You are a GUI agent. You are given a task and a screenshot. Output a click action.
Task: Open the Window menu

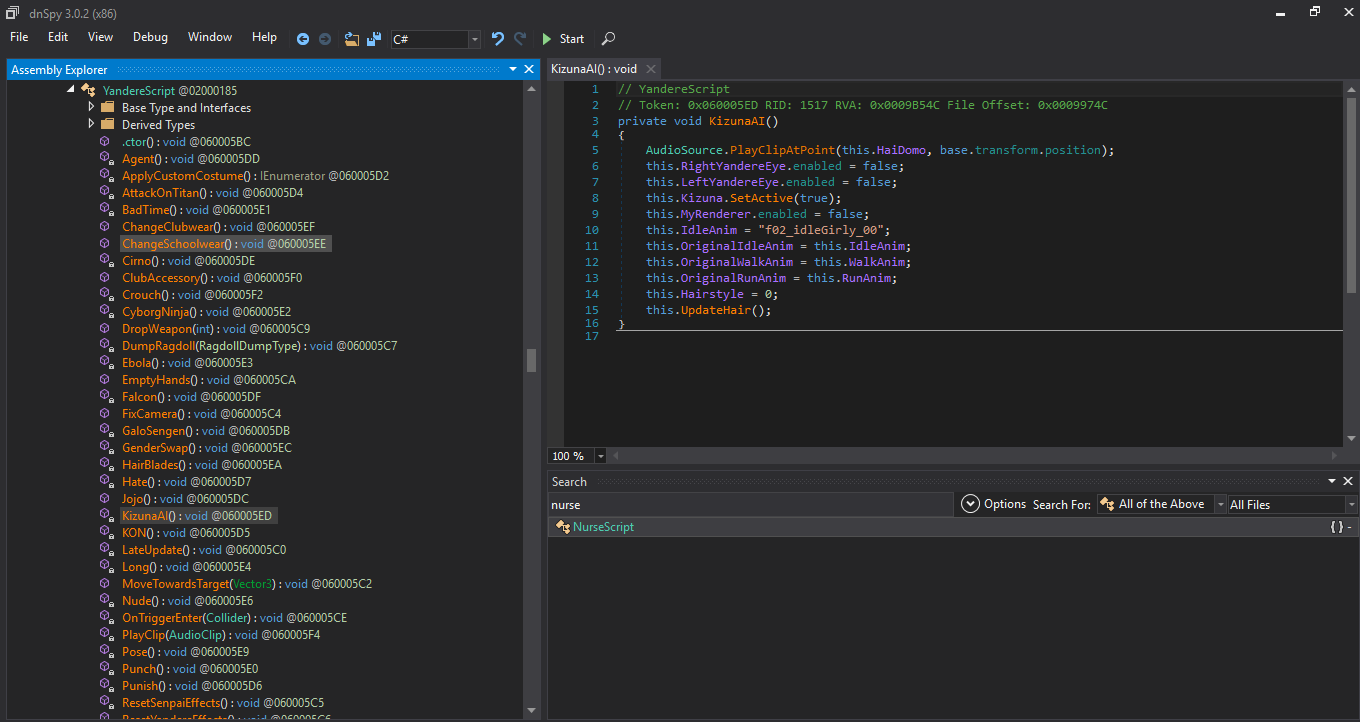(x=210, y=37)
